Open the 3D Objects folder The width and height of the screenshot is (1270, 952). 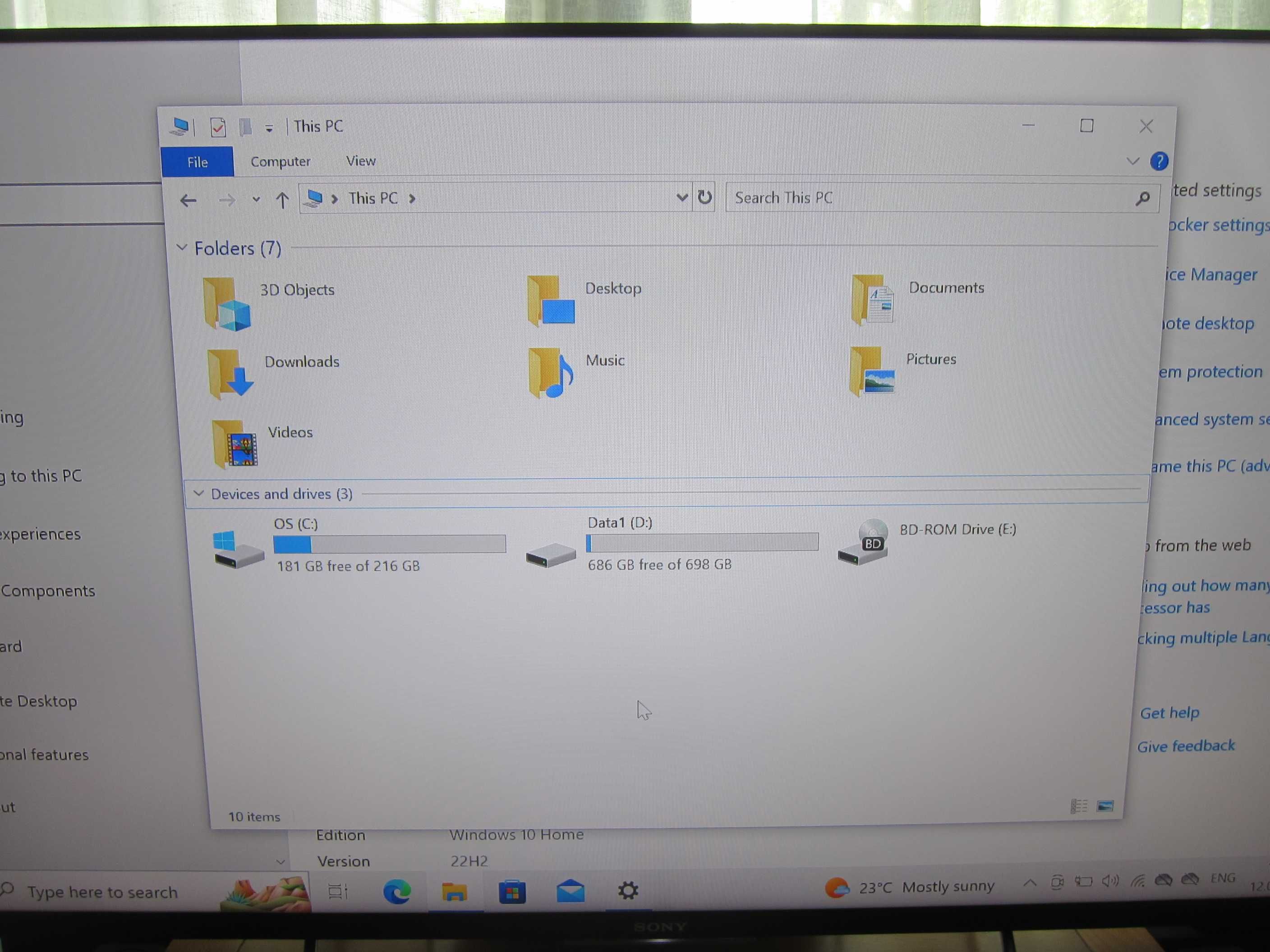coord(269,303)
